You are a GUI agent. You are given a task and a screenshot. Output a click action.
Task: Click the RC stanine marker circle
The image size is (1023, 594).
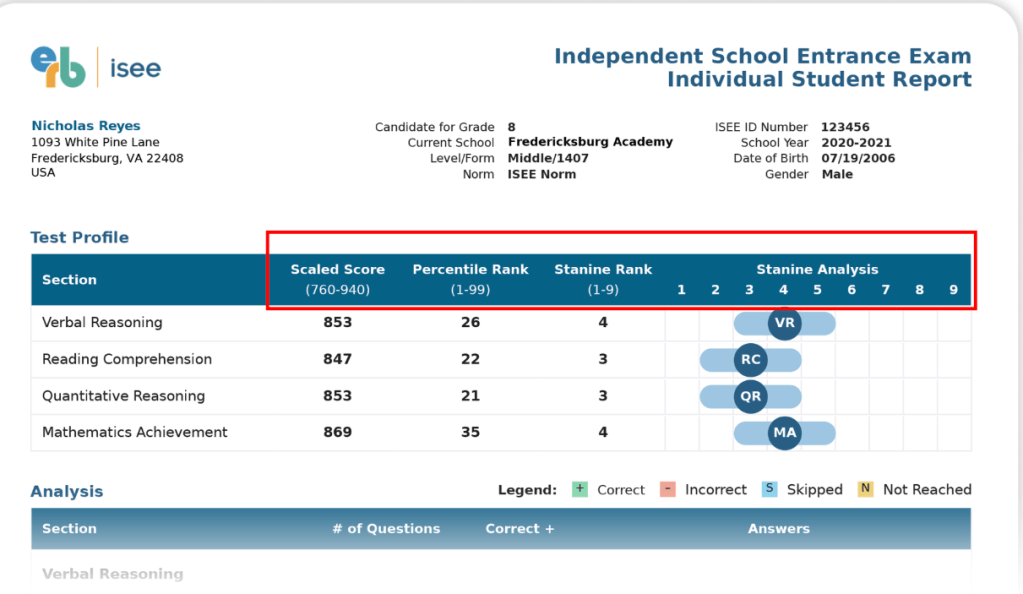coord(750,360)
